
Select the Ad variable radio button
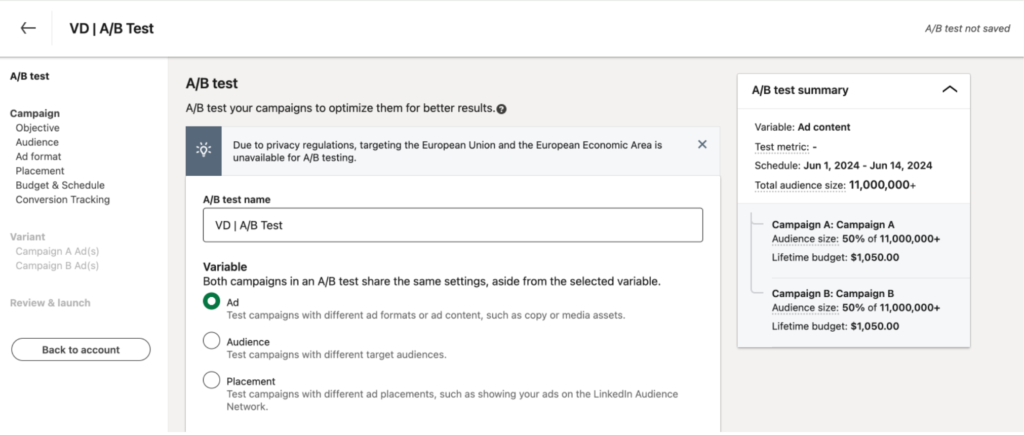coord(211,302)
